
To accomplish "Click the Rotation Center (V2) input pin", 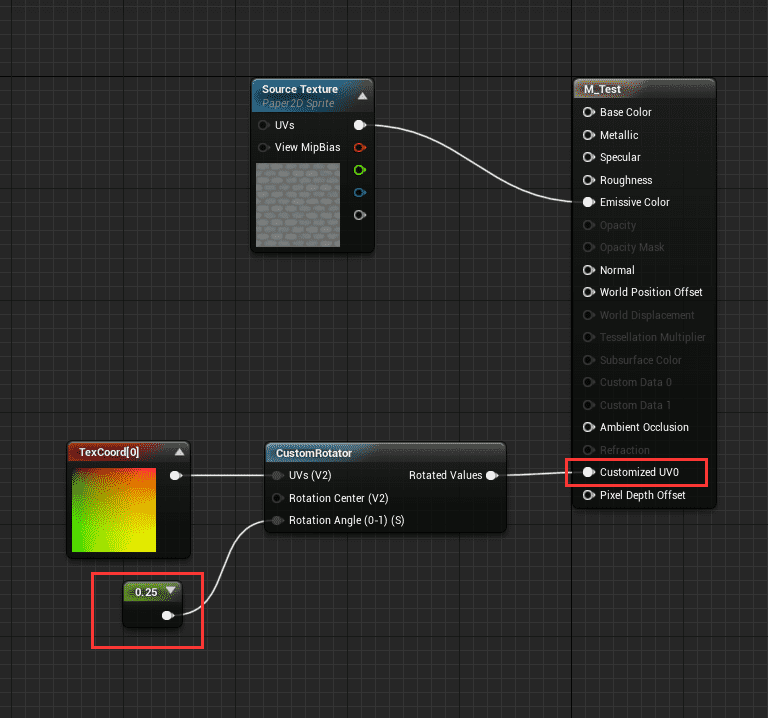I will [x=277, y=498].
